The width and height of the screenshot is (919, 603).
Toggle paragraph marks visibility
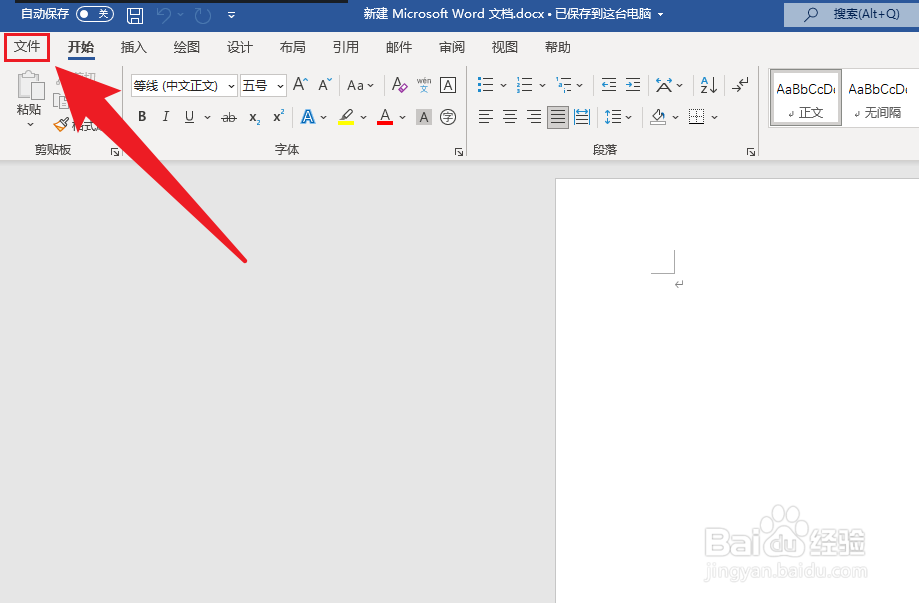(x=738, y=85)
